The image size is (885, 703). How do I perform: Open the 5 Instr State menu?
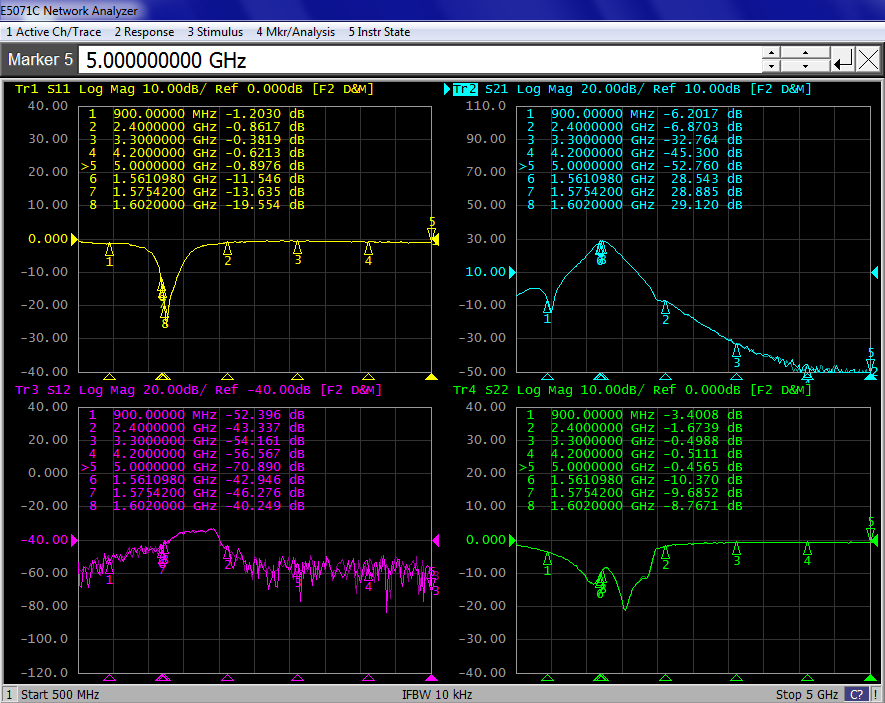tap(379, 32)
